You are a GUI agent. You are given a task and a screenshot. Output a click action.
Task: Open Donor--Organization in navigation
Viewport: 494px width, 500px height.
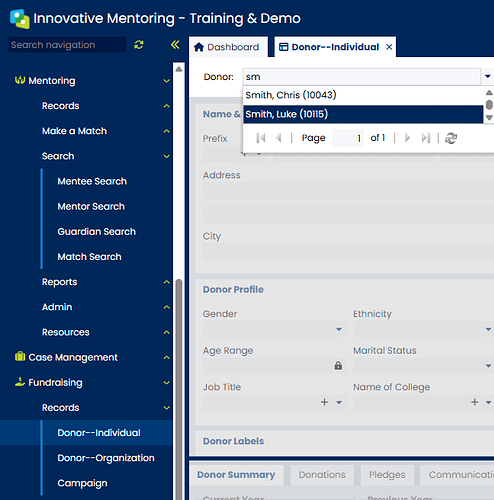pyautogui.click(x=106, y=458)
